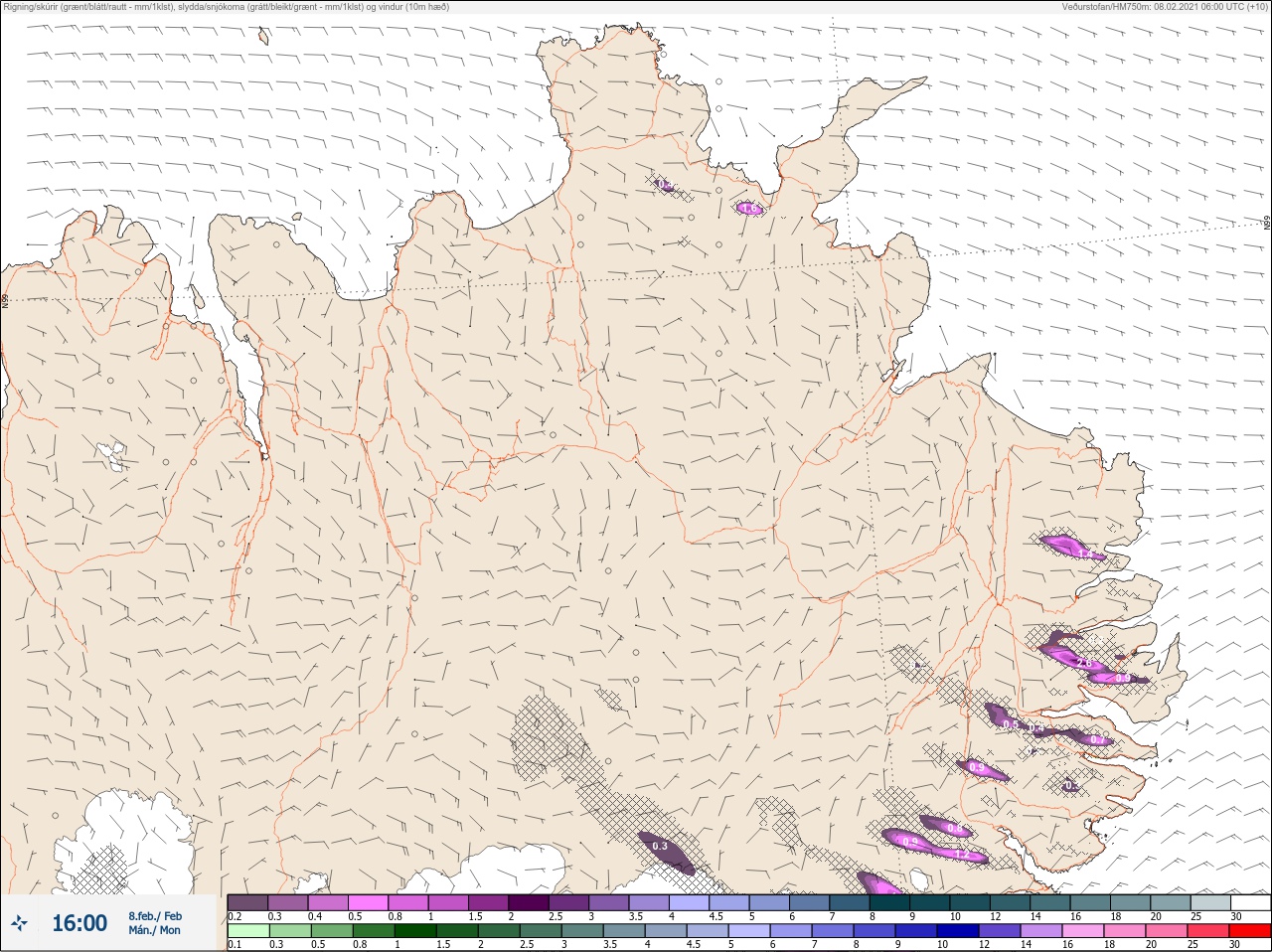
Task: Click the 'Rigning/skúrir' map title caption
Action: [x=227, y=7]
